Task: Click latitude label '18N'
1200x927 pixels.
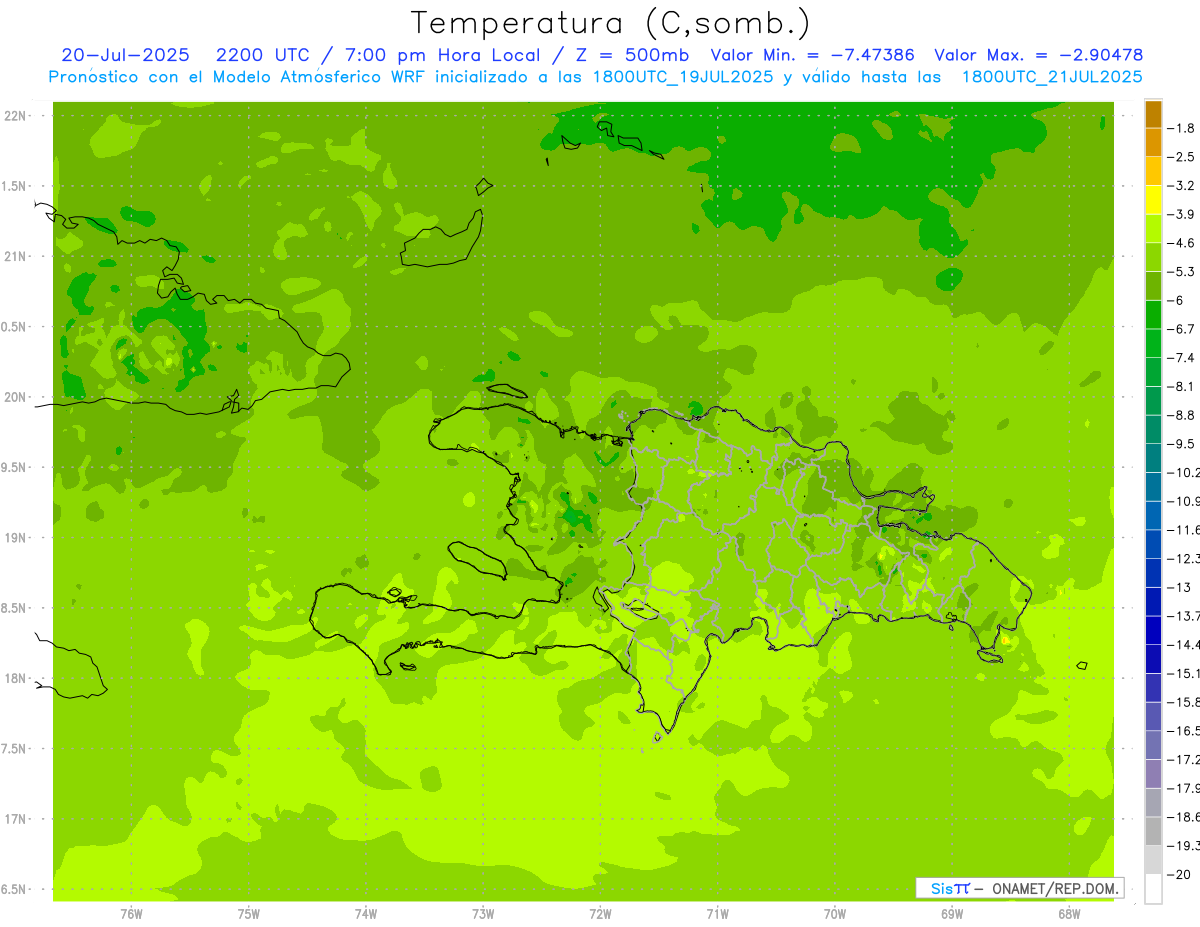Action: pyautogui.click(x=16, y=679)
